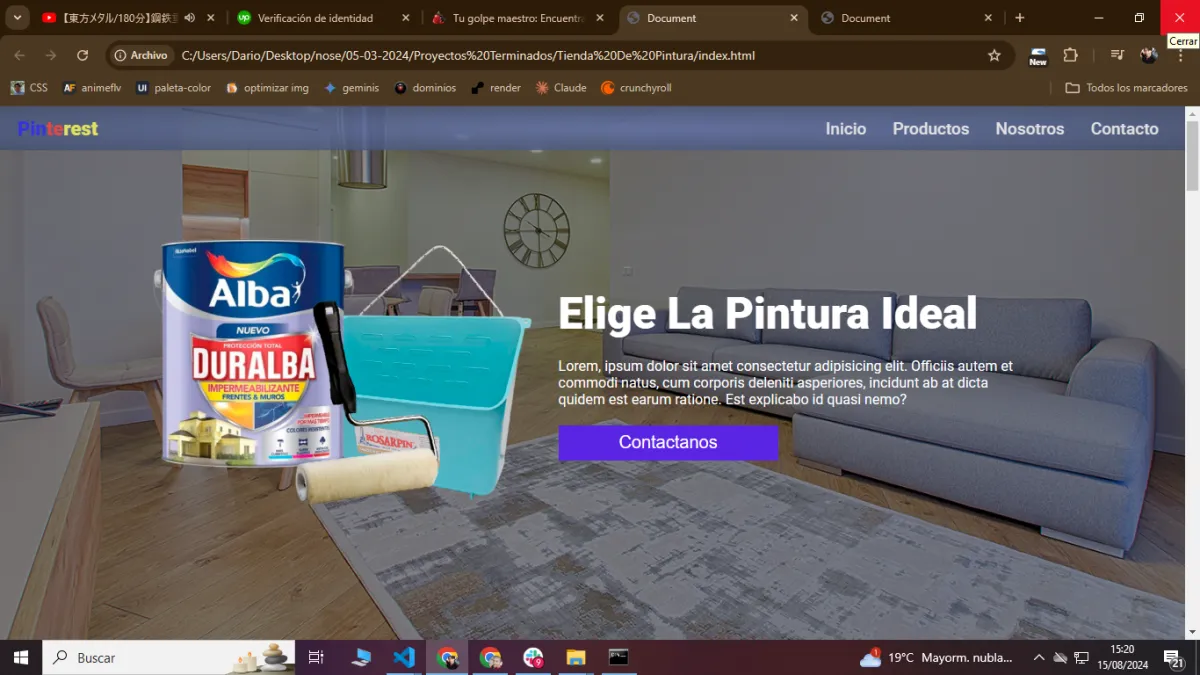Open the extension marked New in toolbar
The width and height of the screenshot is (1200, 675).
1038,56
